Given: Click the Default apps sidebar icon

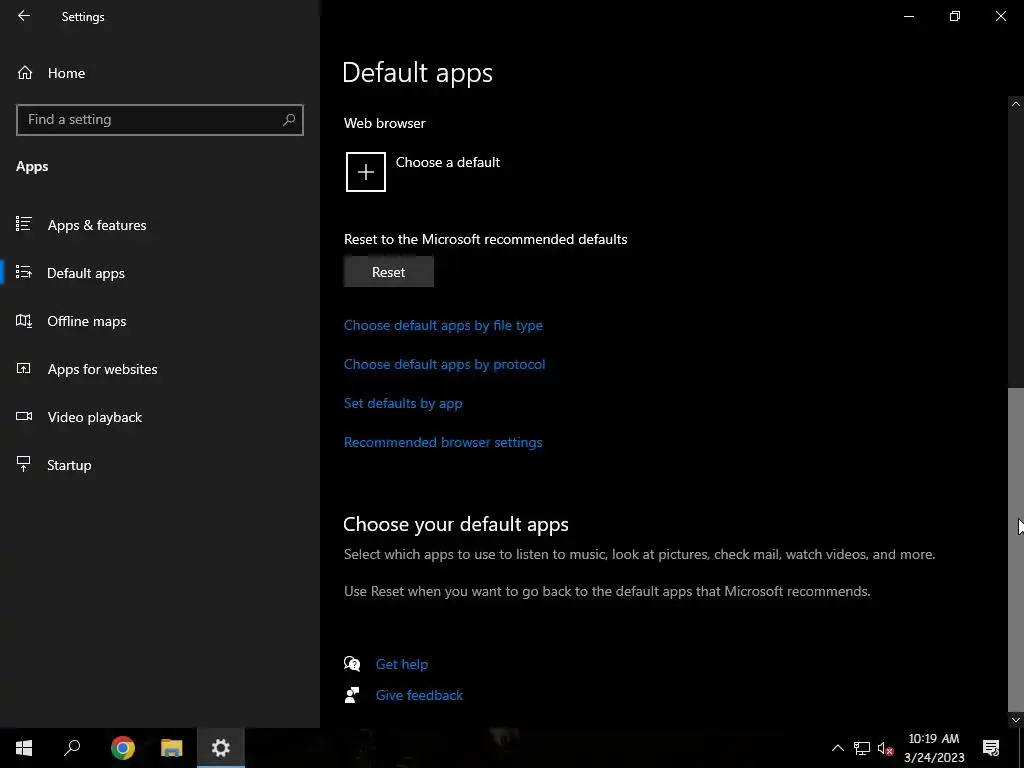Looking at the screenshot, I should 24,272.
